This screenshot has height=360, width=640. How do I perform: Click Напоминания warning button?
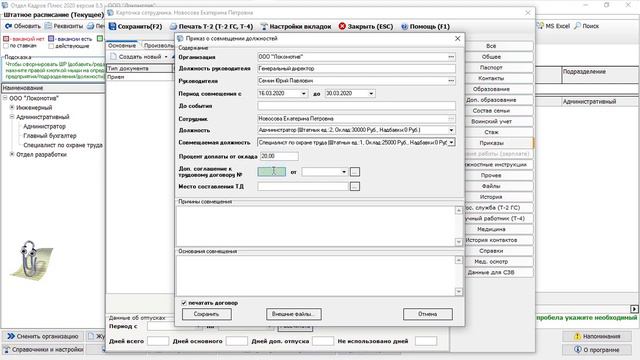click(597, 336)
